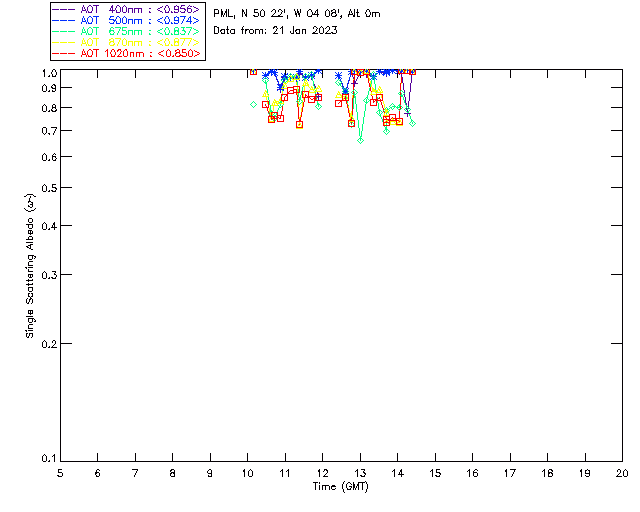
Task: Click the PML station location header text
Action: (x=297, y=14)
